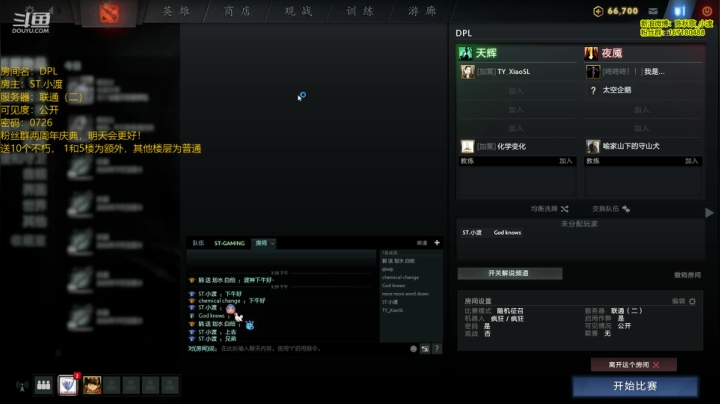Click 撤销房间 to dismiss the lobby
720x404 pixels.
pos(687,275)
